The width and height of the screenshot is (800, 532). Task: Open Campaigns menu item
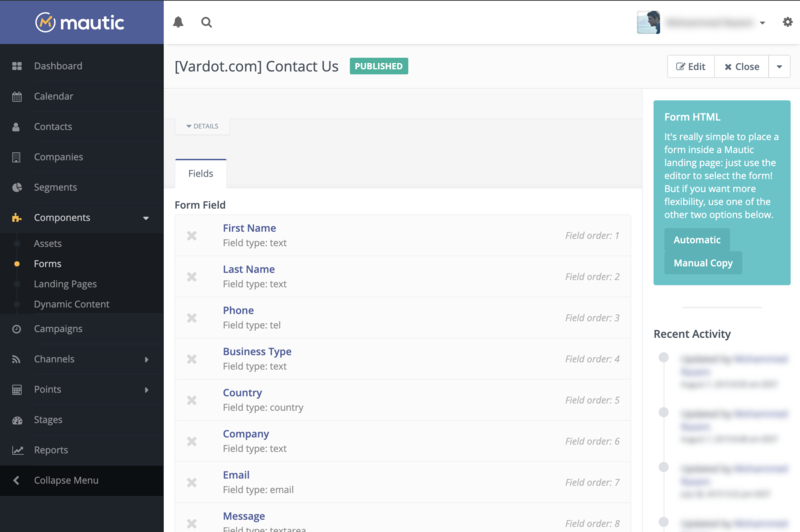(58, 329)
